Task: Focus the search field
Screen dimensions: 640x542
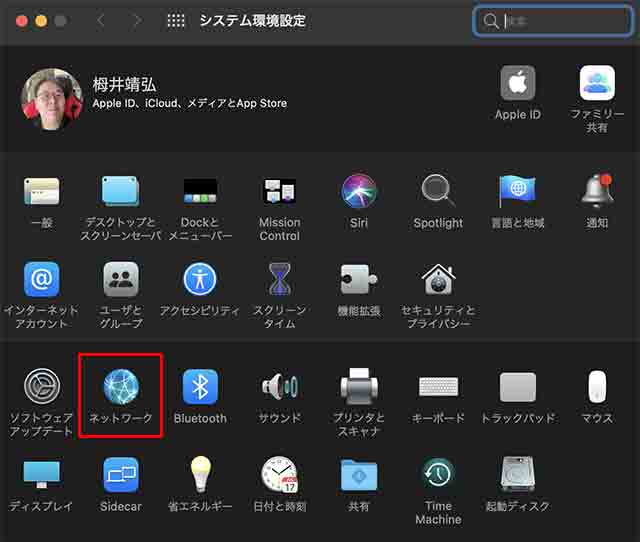Action: 553,21
